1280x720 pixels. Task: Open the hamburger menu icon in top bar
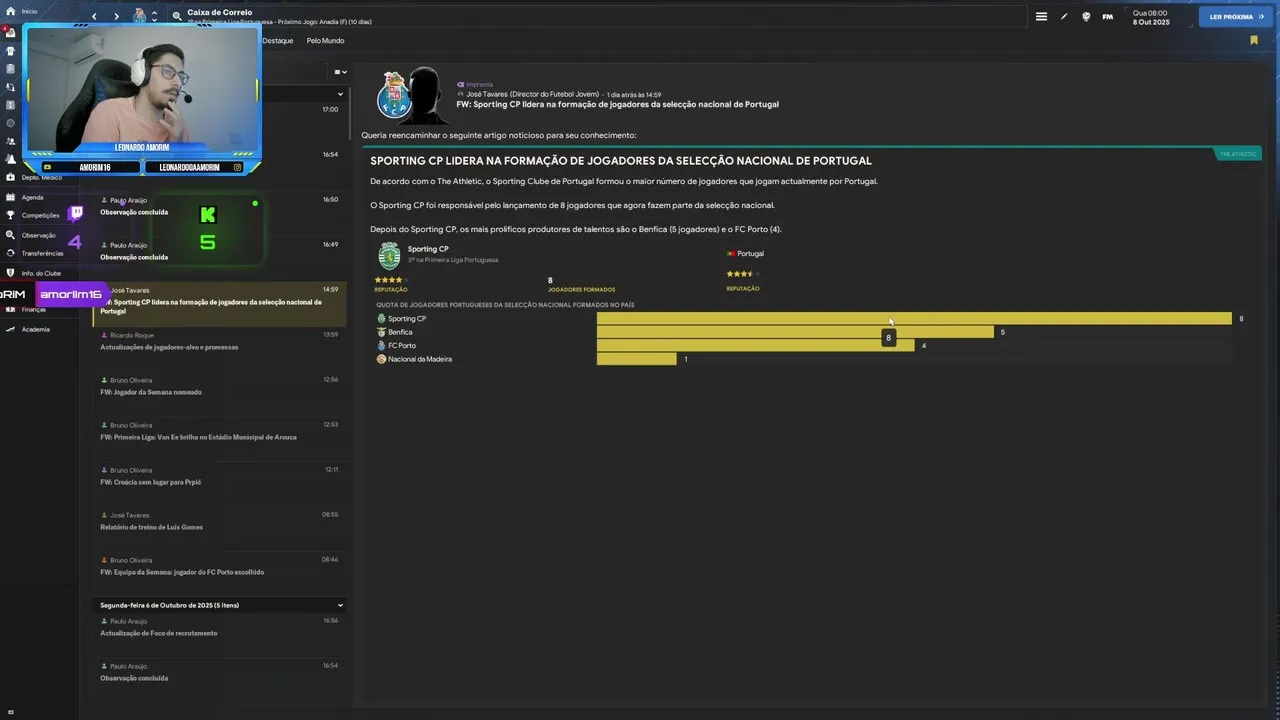[x=1041, y=16]
